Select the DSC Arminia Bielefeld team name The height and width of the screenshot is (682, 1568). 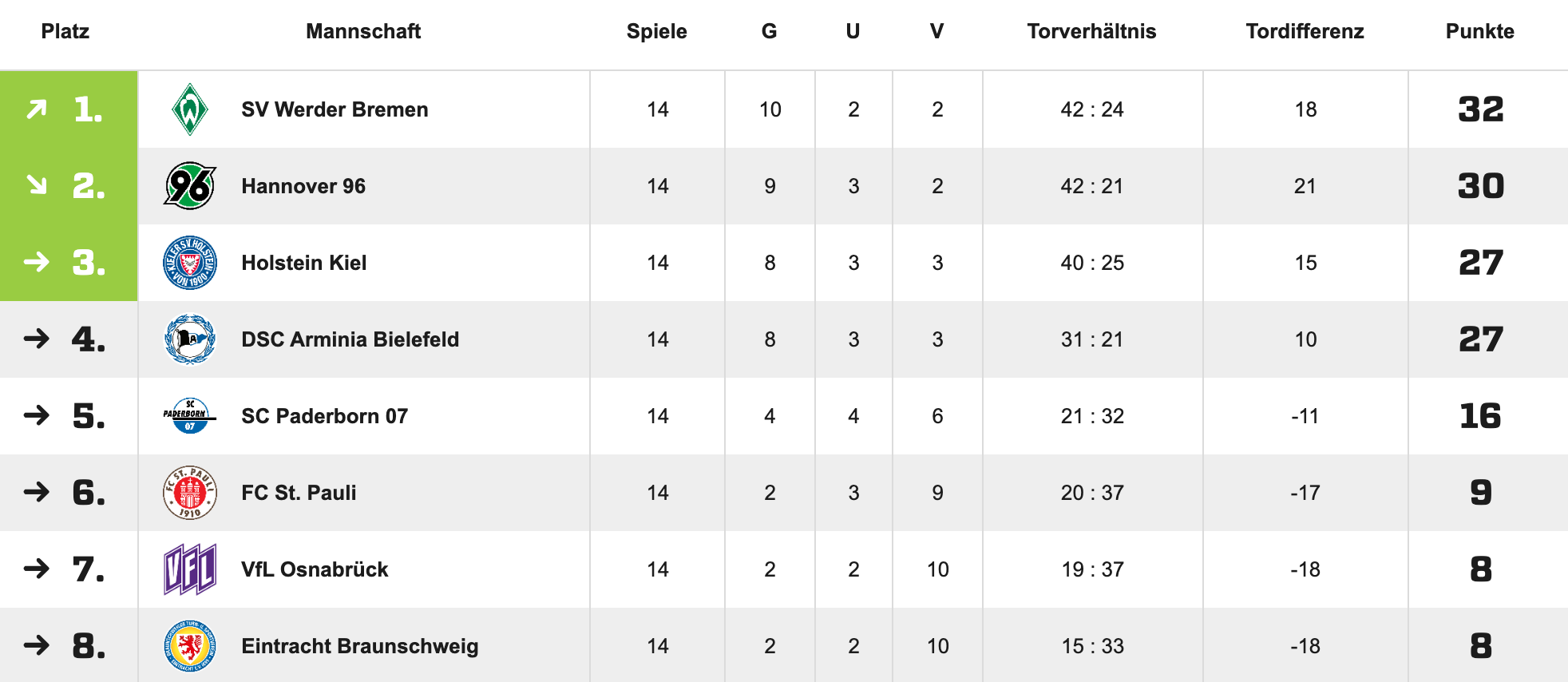click(x=350, y=339)
